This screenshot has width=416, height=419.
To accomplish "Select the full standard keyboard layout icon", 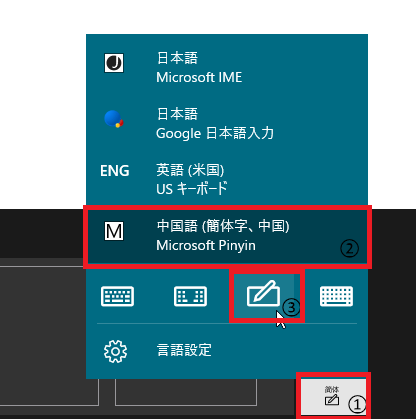I will (336, 296).
